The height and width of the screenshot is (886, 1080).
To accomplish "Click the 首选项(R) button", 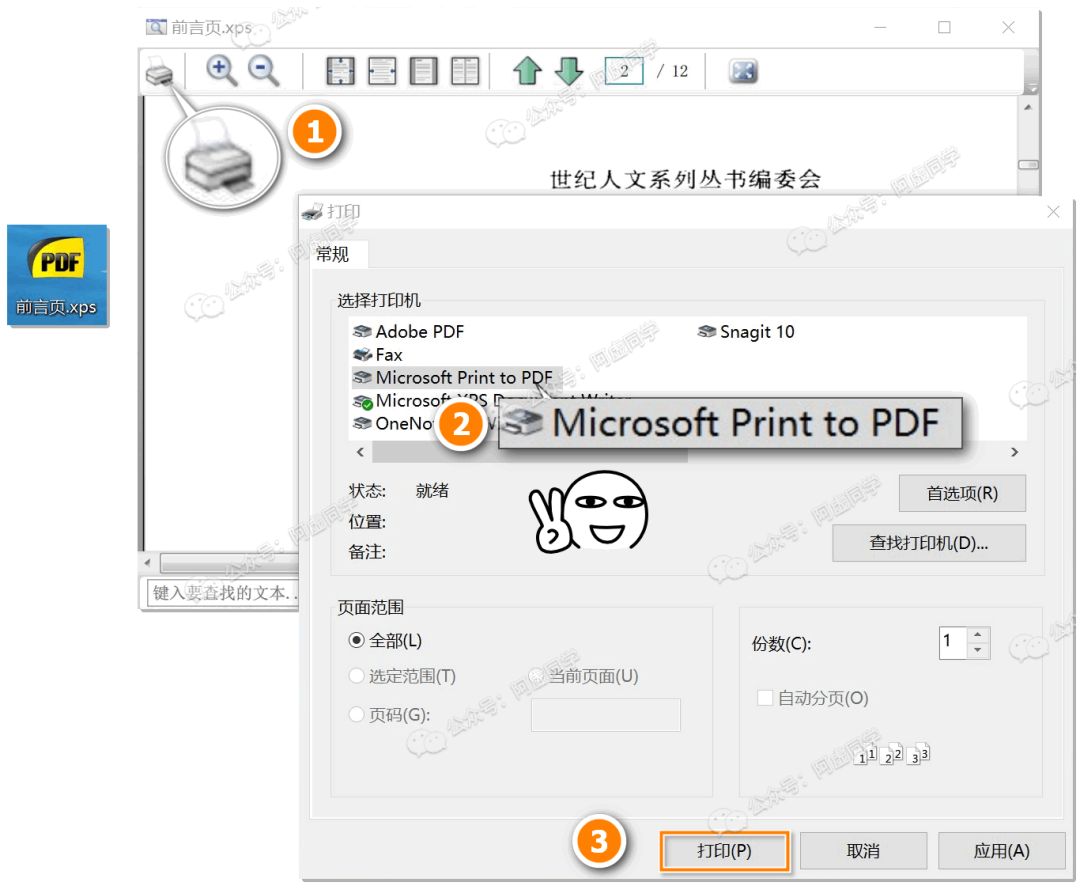I will tap(962, 493).
